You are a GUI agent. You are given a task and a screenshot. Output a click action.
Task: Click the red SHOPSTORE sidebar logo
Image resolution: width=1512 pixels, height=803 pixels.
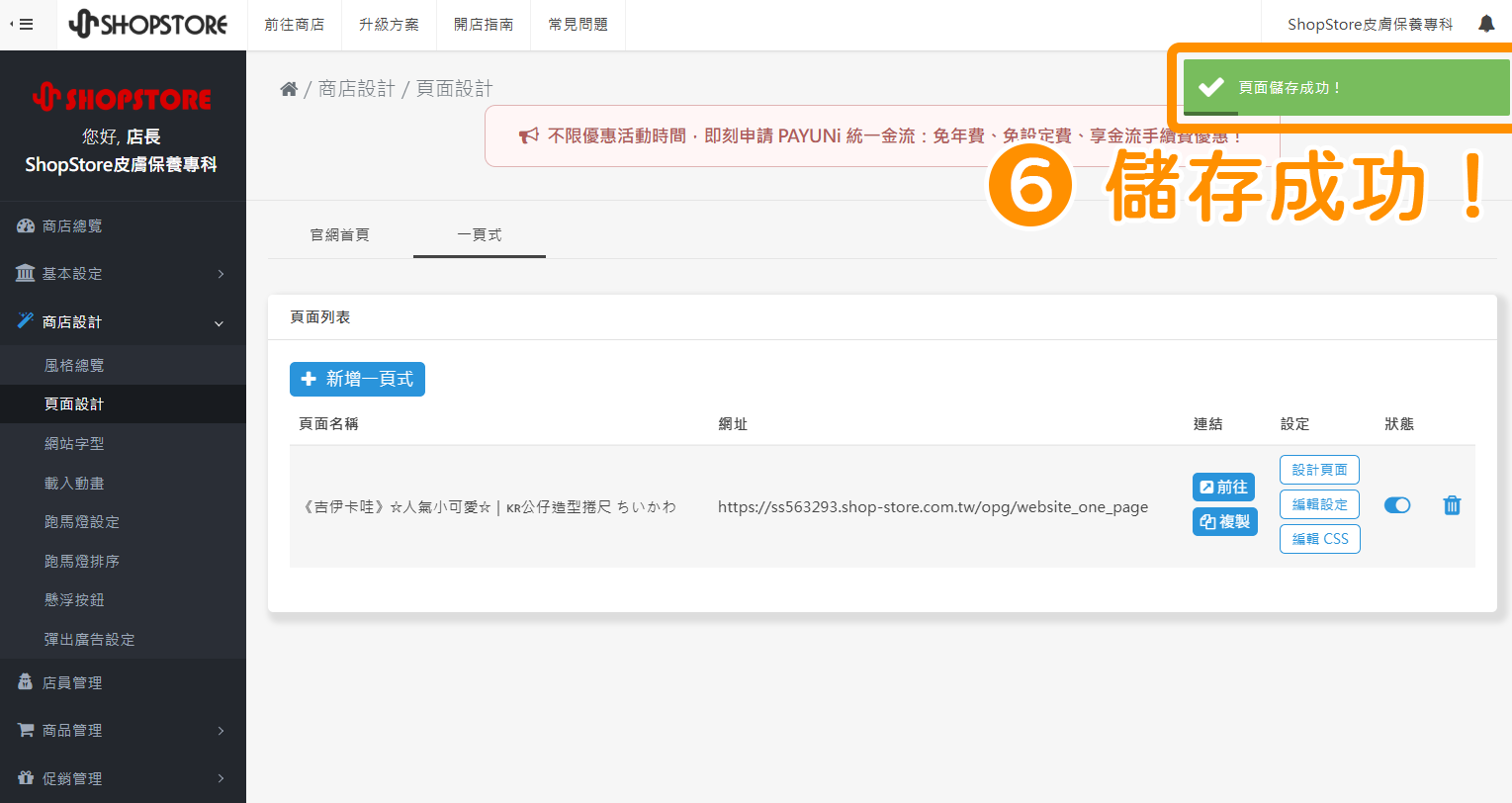pyautogui.click(x=123, y=98)
